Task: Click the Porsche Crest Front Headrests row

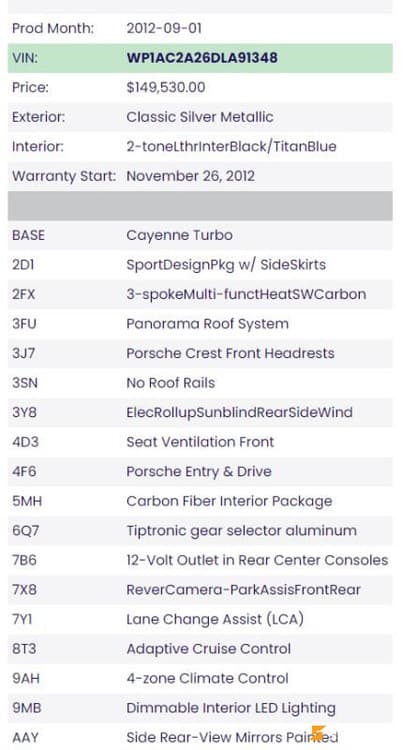Action: pyautogui.click(x=200, y=353)
